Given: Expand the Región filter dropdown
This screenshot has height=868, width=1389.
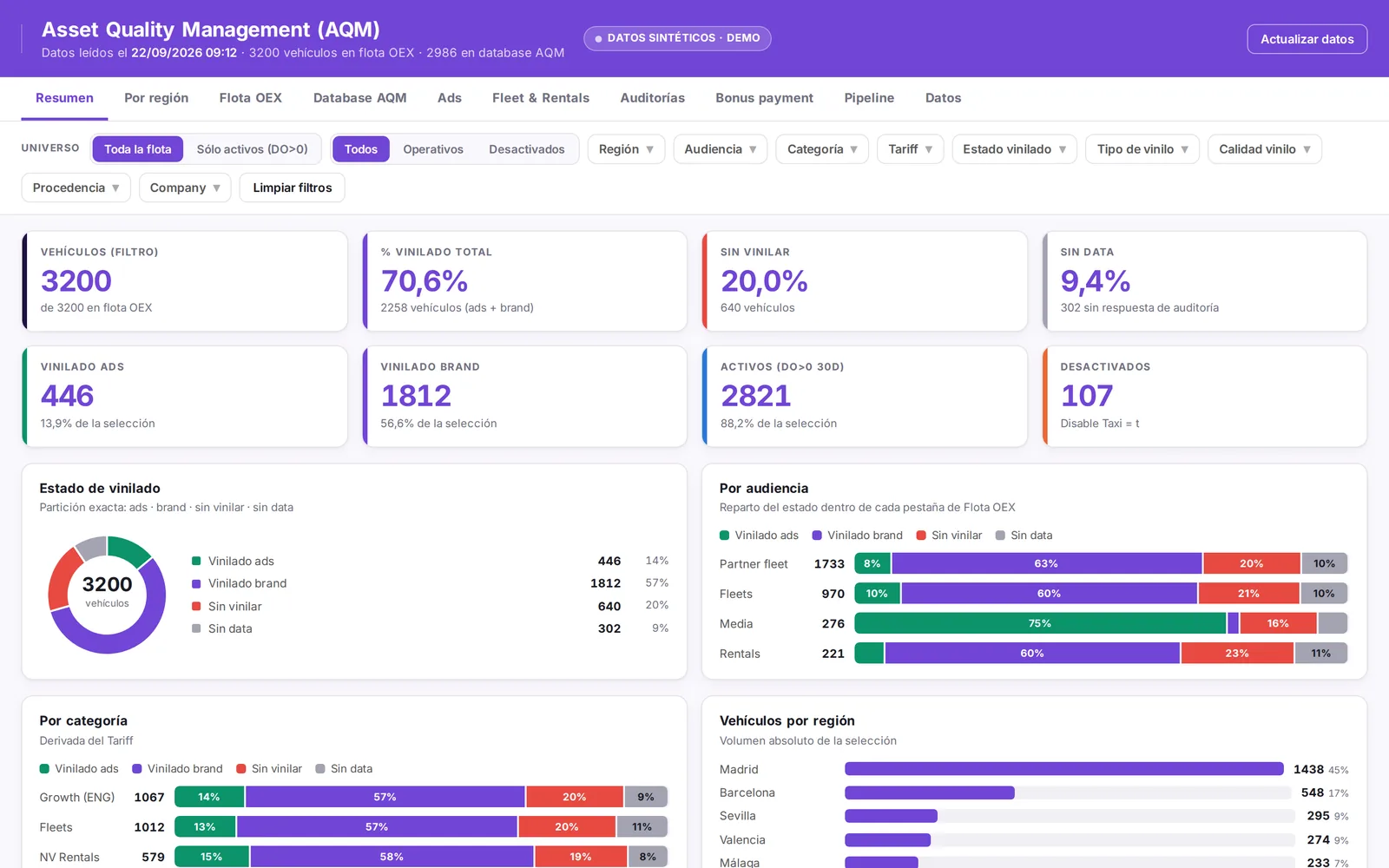Looking at the screenshot, I should [626, 149].
